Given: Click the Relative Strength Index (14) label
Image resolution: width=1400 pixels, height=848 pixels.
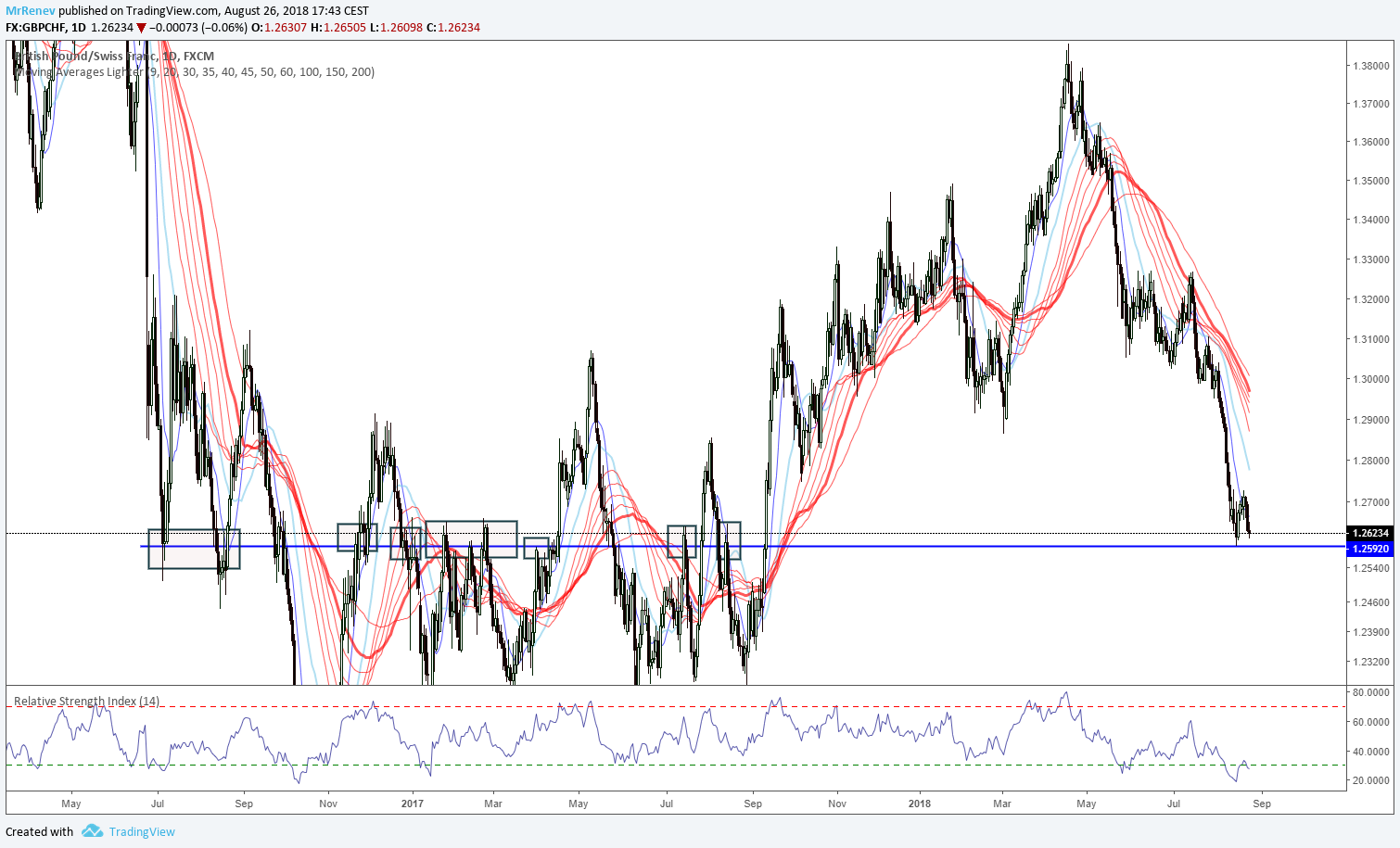Looking at the screenshot, I should [x=86, y=701].
